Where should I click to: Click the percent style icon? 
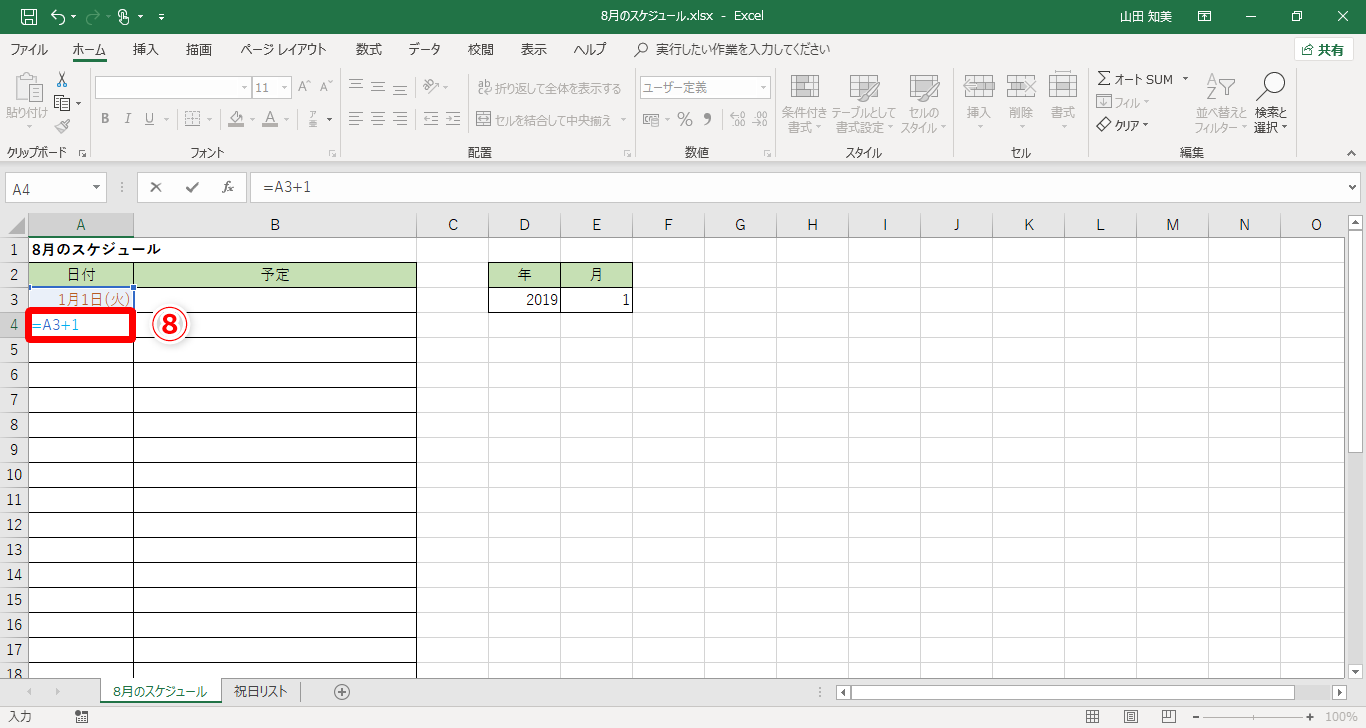(x=685, y=119)
